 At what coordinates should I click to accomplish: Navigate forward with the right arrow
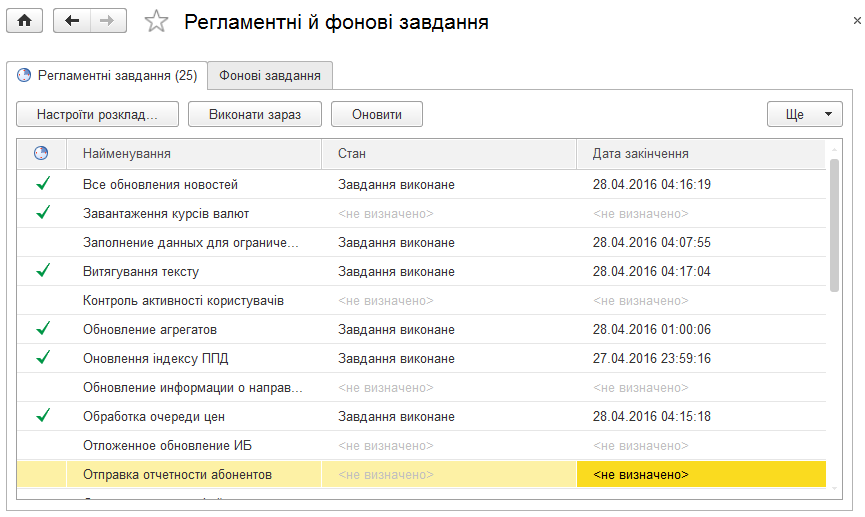108,21
